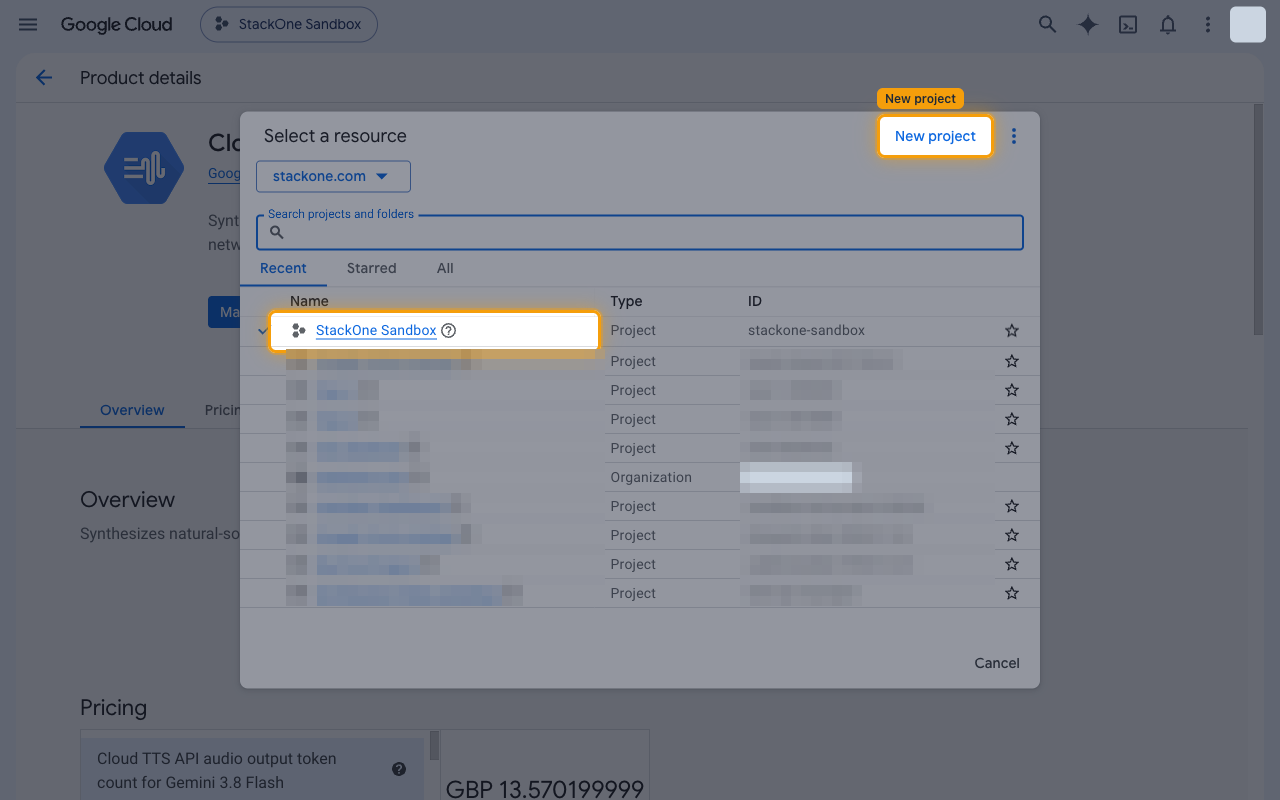The height and width of the screenshot is (800, 1280).
Task: Open the Gemini spark assistant icon
Action: [1088, 24]
